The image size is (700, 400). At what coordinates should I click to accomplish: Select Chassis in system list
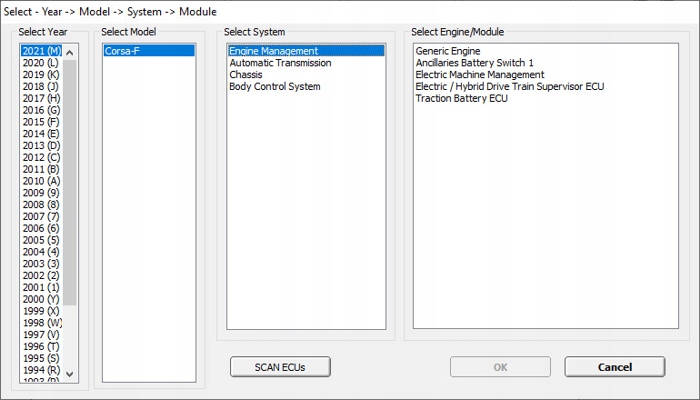click(x=246, y=75)
